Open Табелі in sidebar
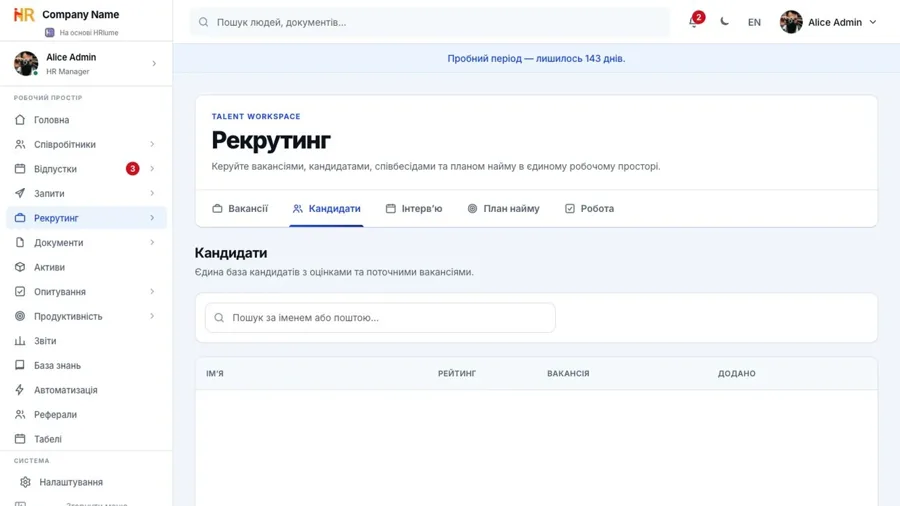 point(86,439)
